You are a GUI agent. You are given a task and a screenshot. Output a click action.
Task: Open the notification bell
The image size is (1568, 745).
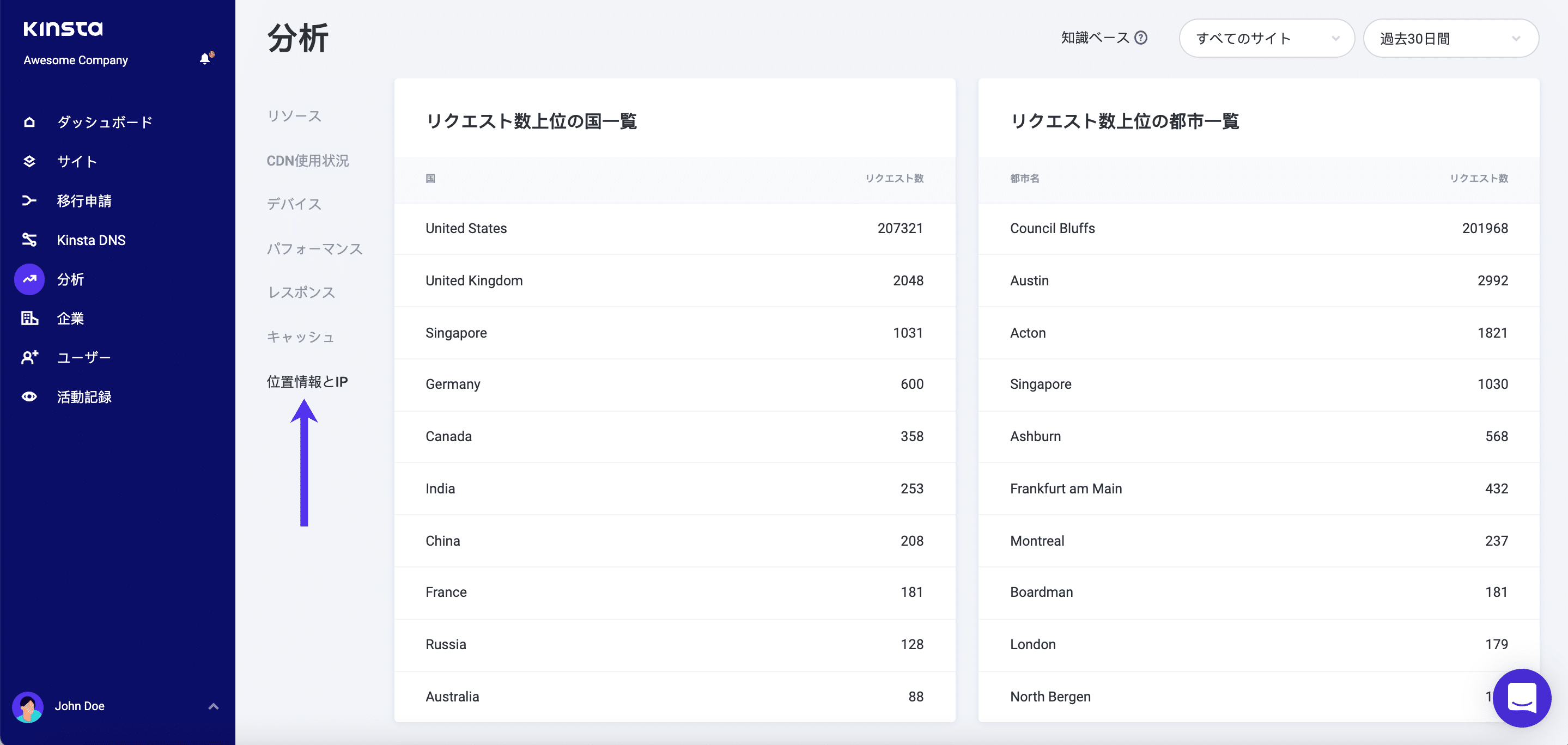coord(205,59)
